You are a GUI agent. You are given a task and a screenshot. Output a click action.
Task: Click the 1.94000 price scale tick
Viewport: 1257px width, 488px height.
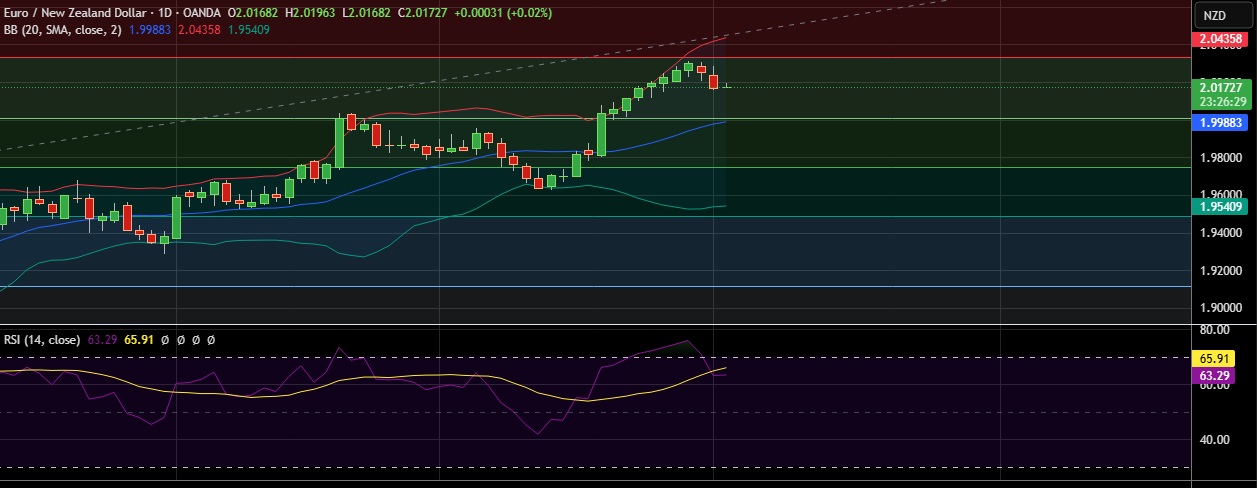pos(1223,233)
